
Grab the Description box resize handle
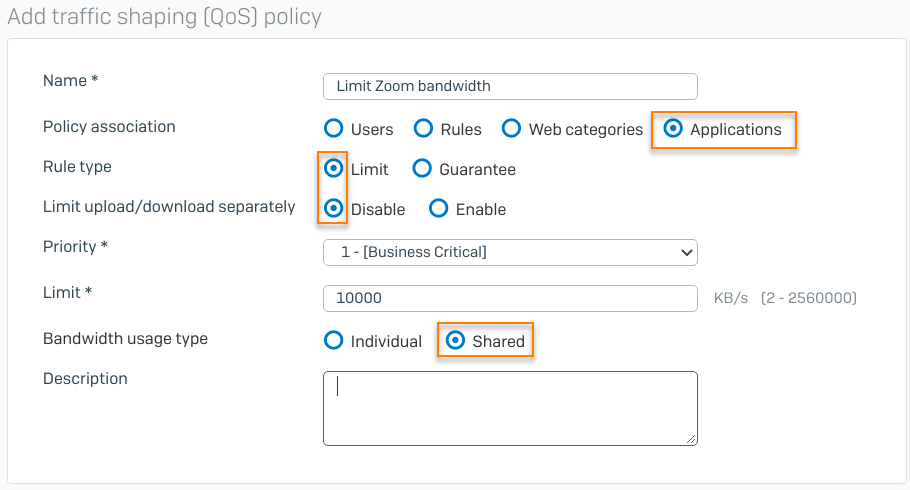tap(691, 438)
